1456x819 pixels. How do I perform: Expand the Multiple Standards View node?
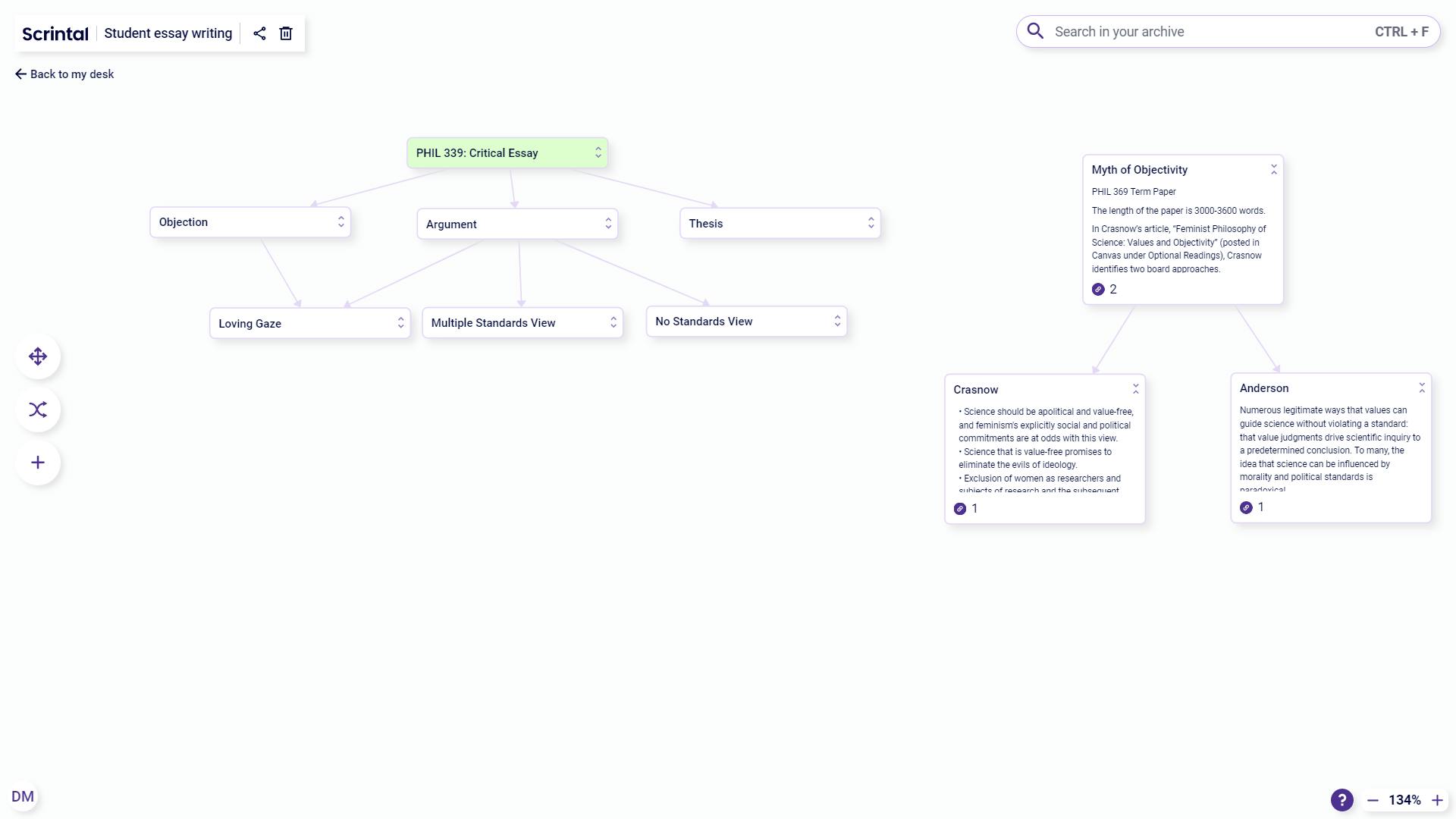point(613,322)
